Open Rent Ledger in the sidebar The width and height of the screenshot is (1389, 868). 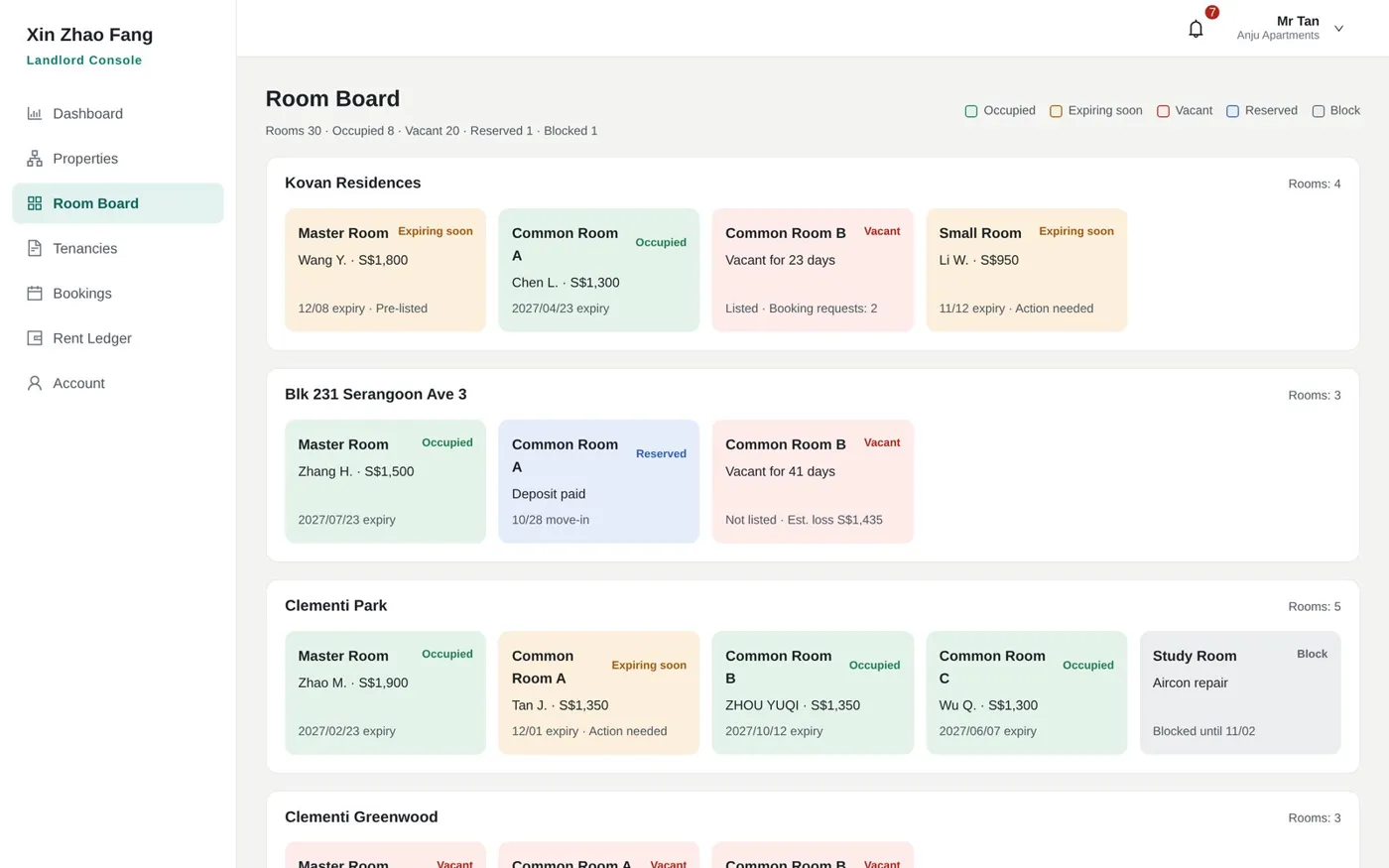pos(118,338)
